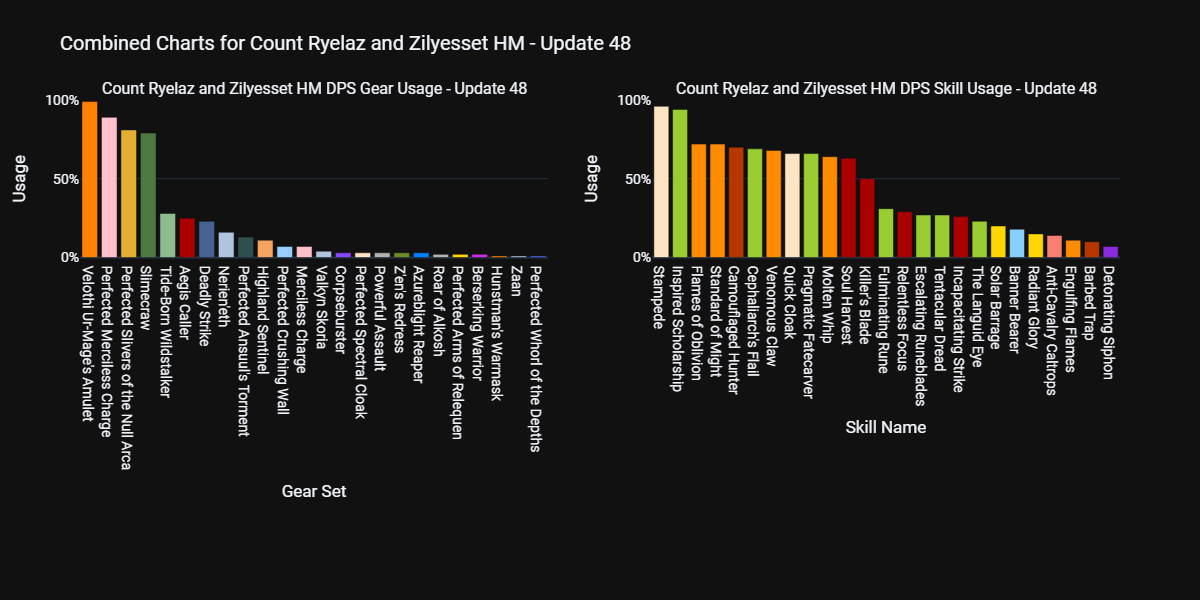
Task: Click the orange Flames of Oblivion bar
Action: pos(699,201)
